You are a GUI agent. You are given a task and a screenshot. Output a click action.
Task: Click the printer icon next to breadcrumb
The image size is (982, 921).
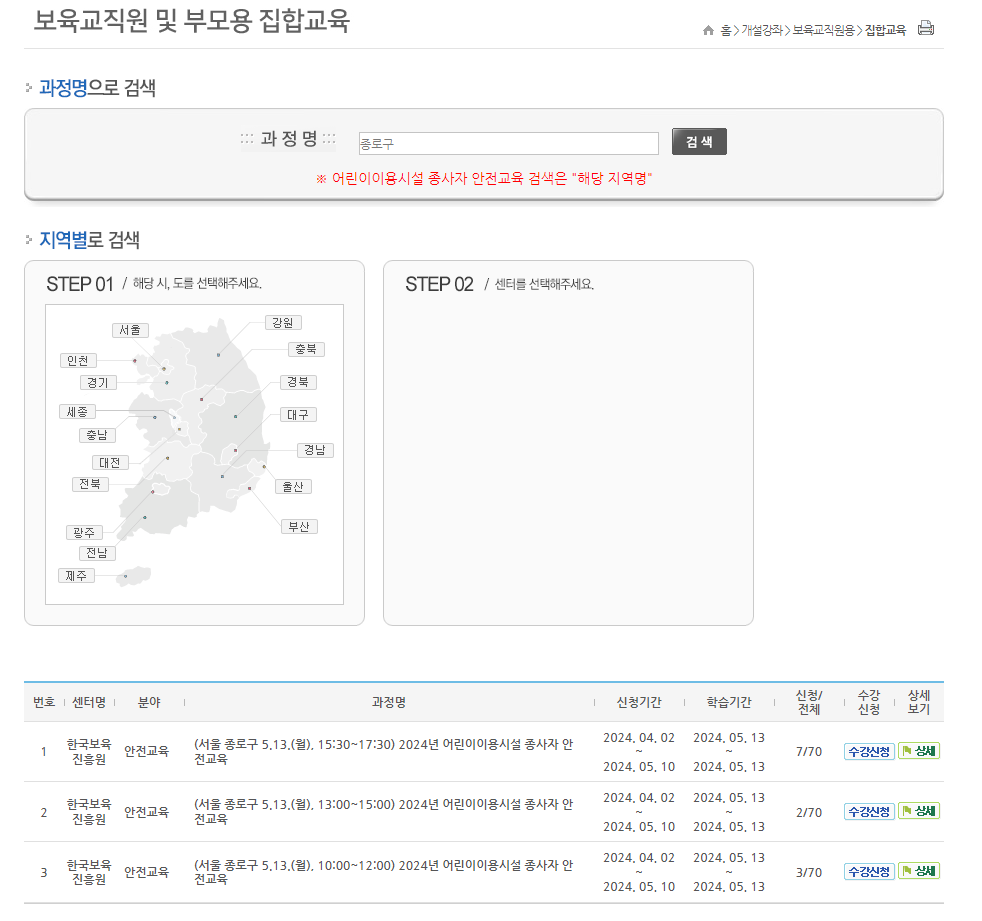[925, 28]
